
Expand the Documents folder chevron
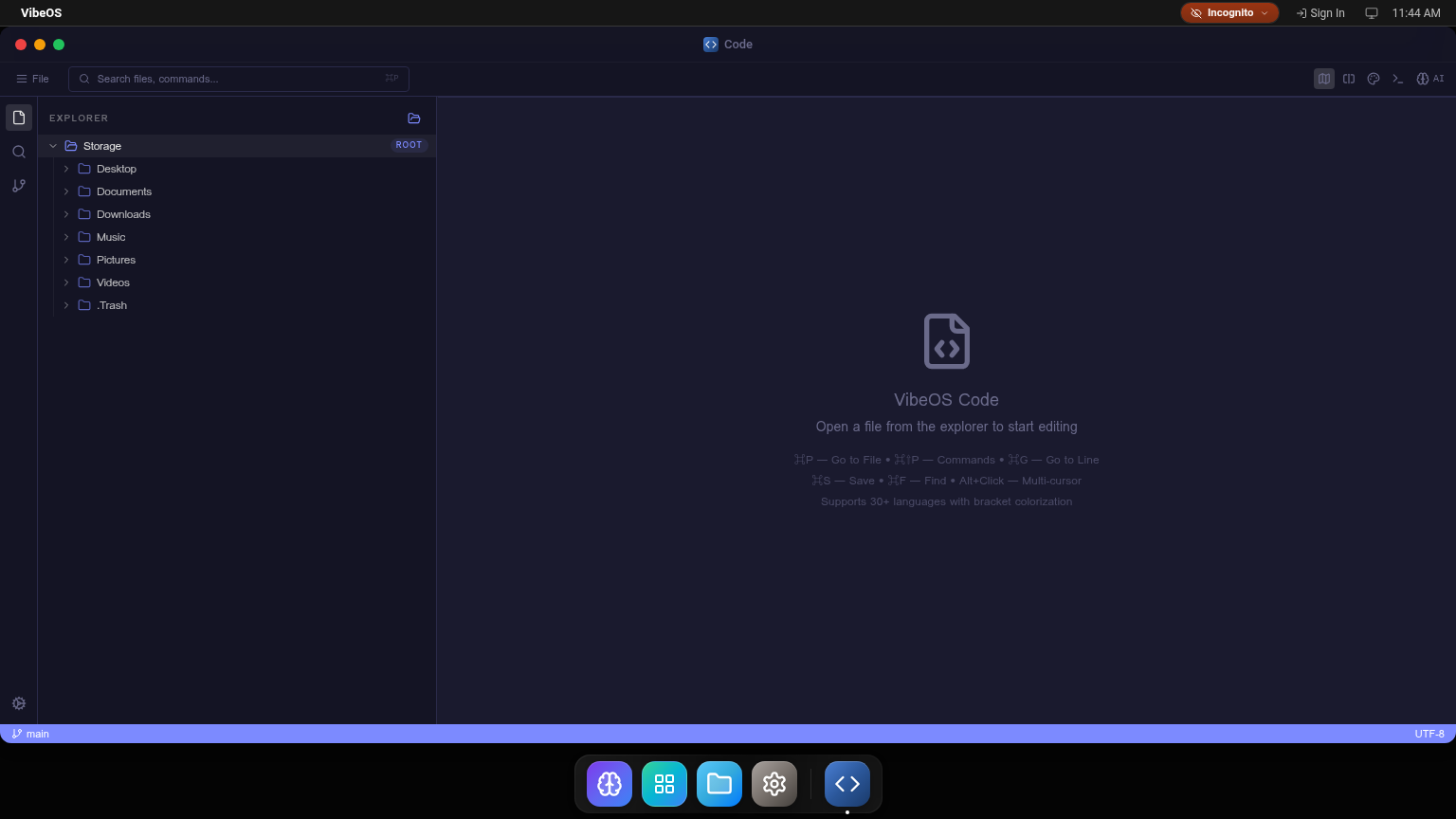point(66,191)
